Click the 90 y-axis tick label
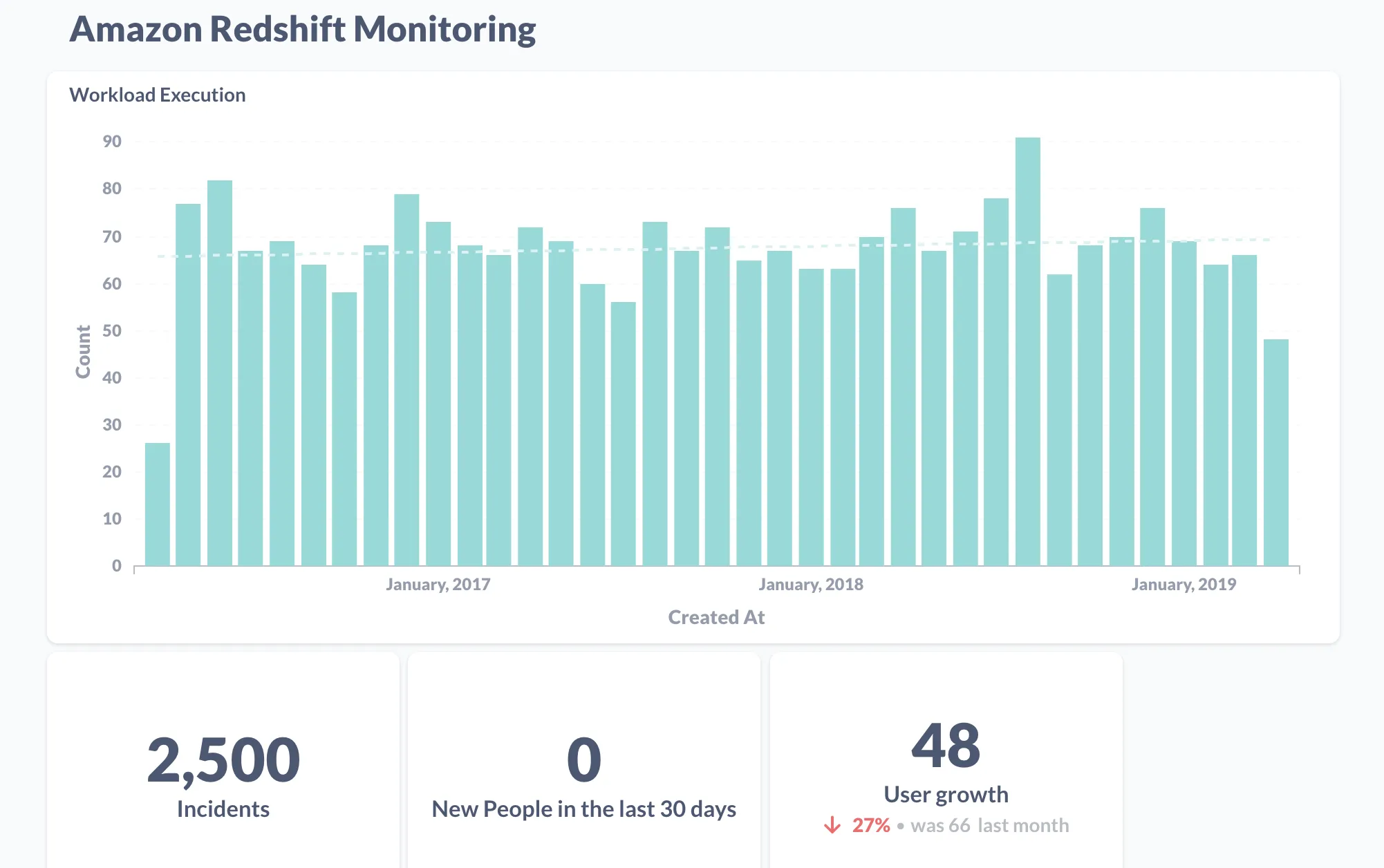This screenshot has height=868, width=1384. [112, 142]
